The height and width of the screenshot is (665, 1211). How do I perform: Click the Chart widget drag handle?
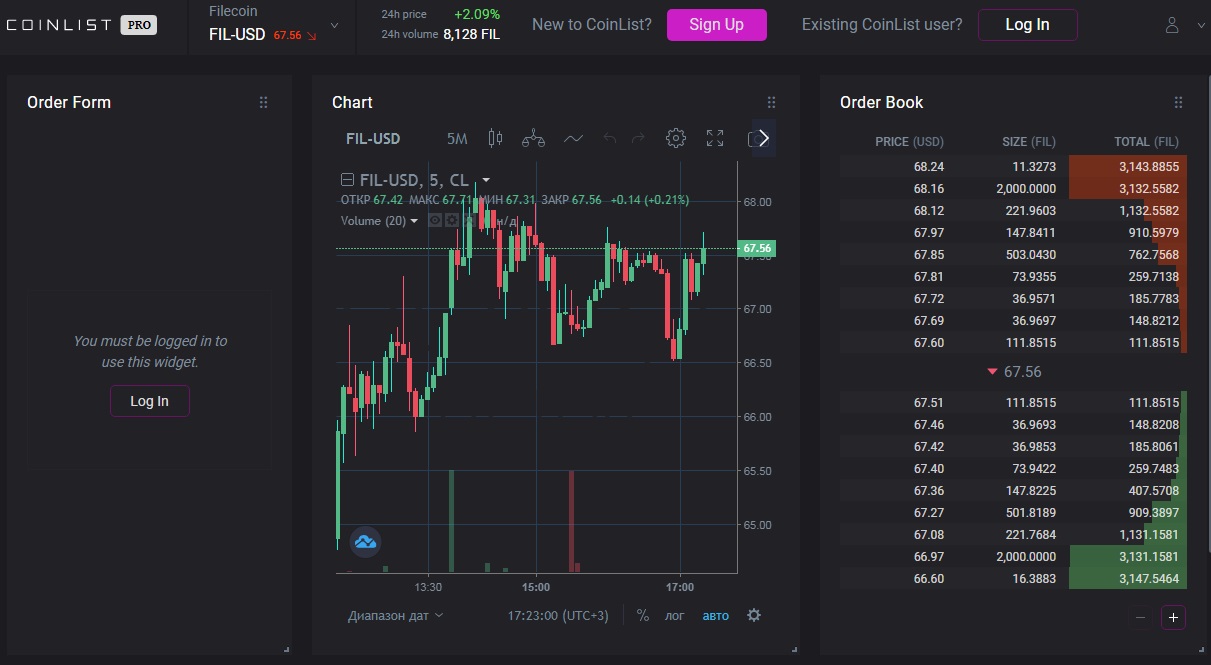(x=771, y=102)
